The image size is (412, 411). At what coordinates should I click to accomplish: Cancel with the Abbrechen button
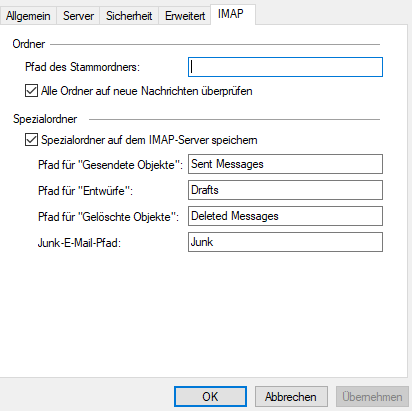pyautogui.click(x=291, y=397)
